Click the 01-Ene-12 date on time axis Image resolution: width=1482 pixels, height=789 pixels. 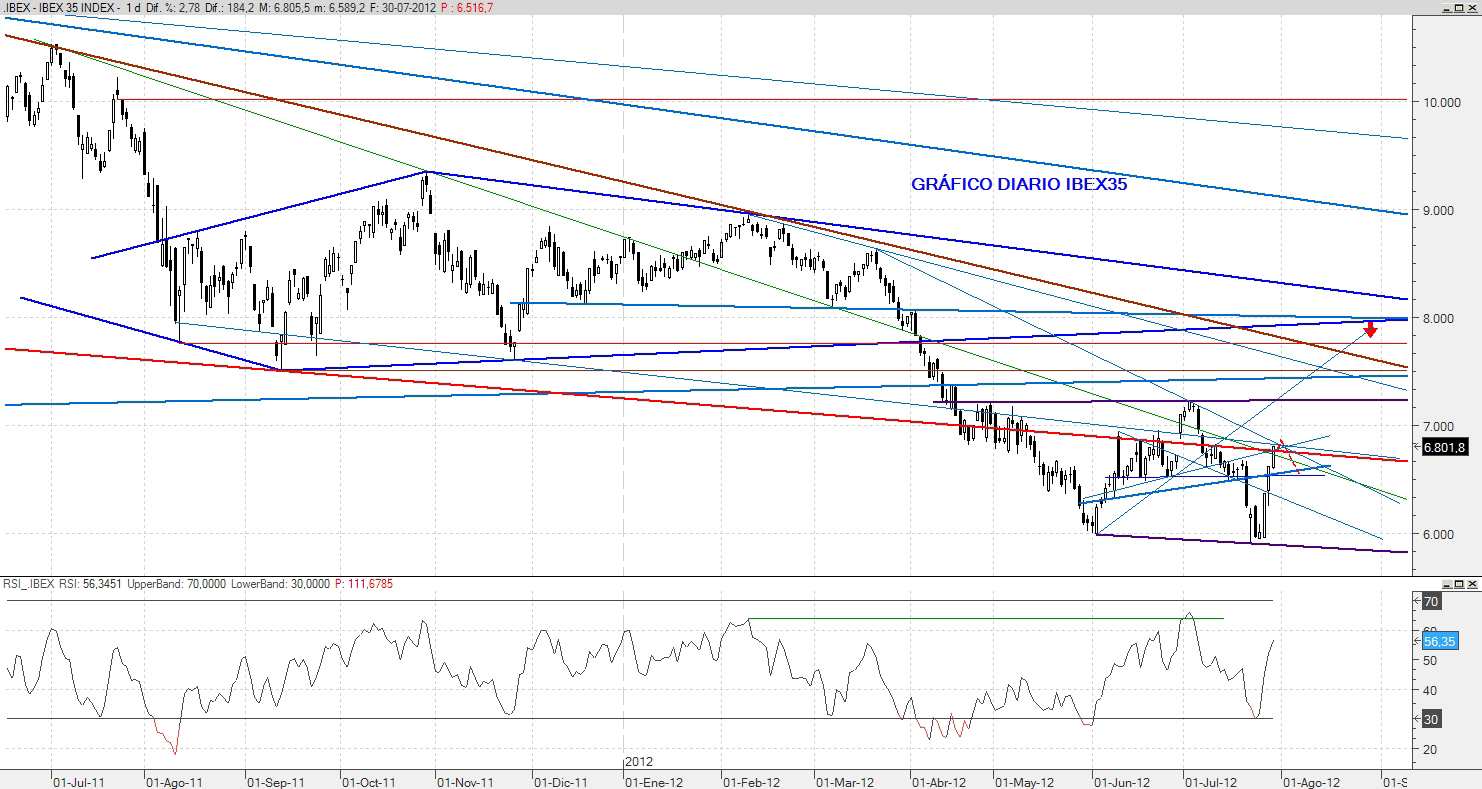654,781
